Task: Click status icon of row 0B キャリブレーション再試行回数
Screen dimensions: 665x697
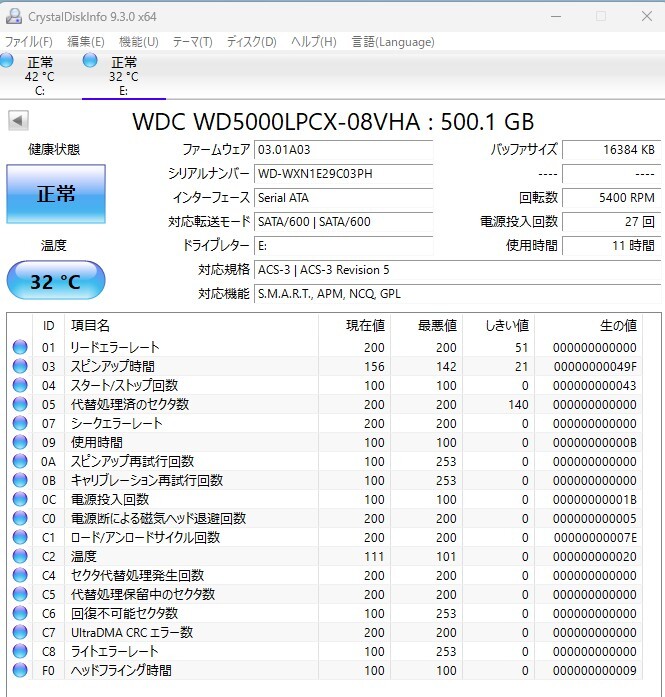Action: 20,480
